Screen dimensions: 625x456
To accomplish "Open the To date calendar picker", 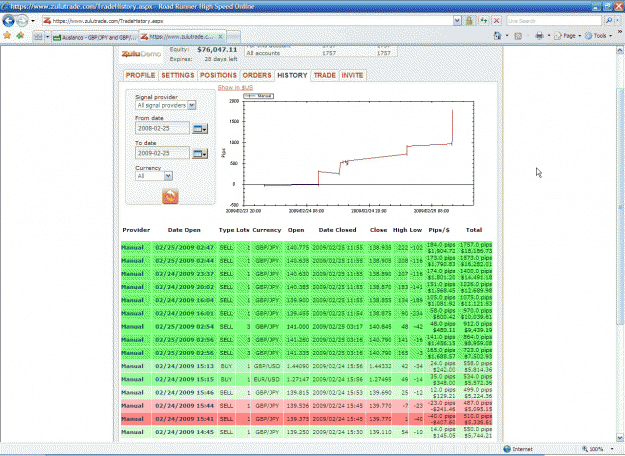I will pyautogui.click(x=200, y=153).
